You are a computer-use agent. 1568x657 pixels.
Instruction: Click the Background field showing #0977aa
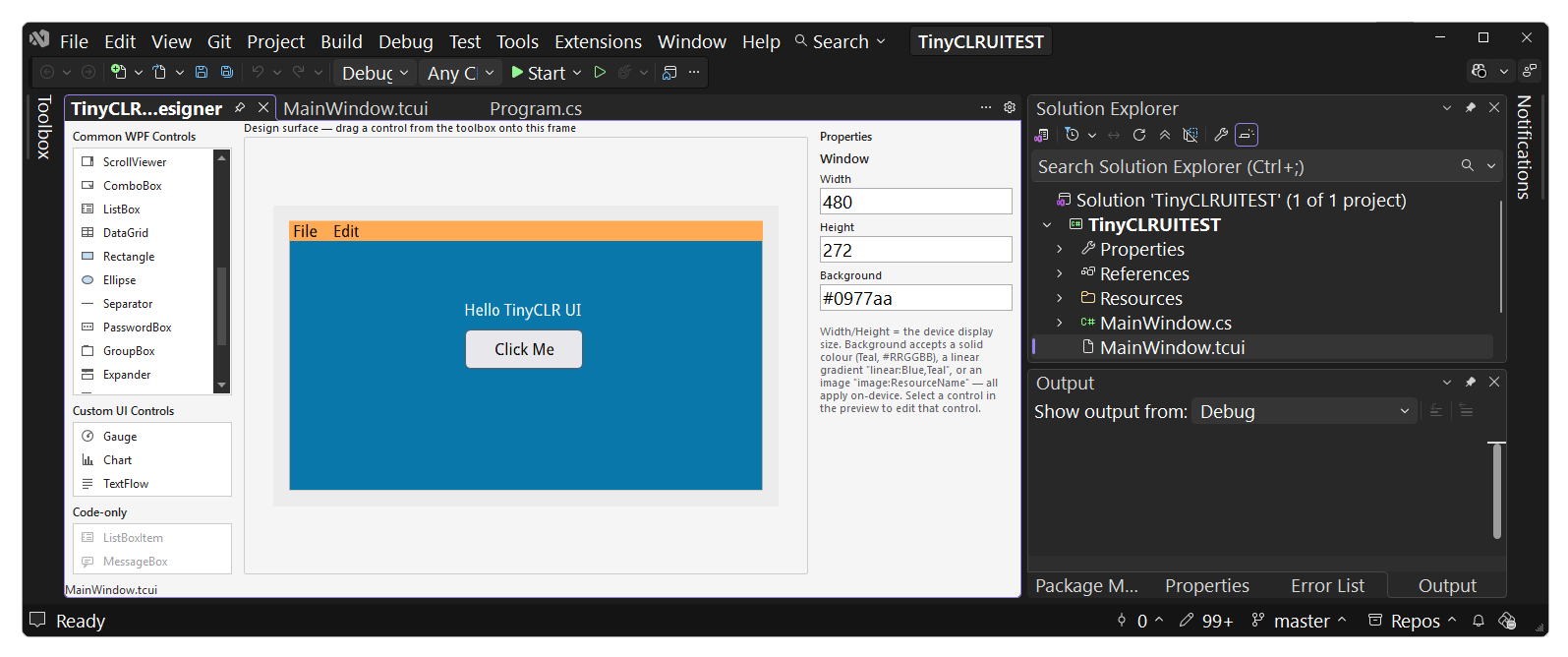pyautogui.click(x=915, y=298)
